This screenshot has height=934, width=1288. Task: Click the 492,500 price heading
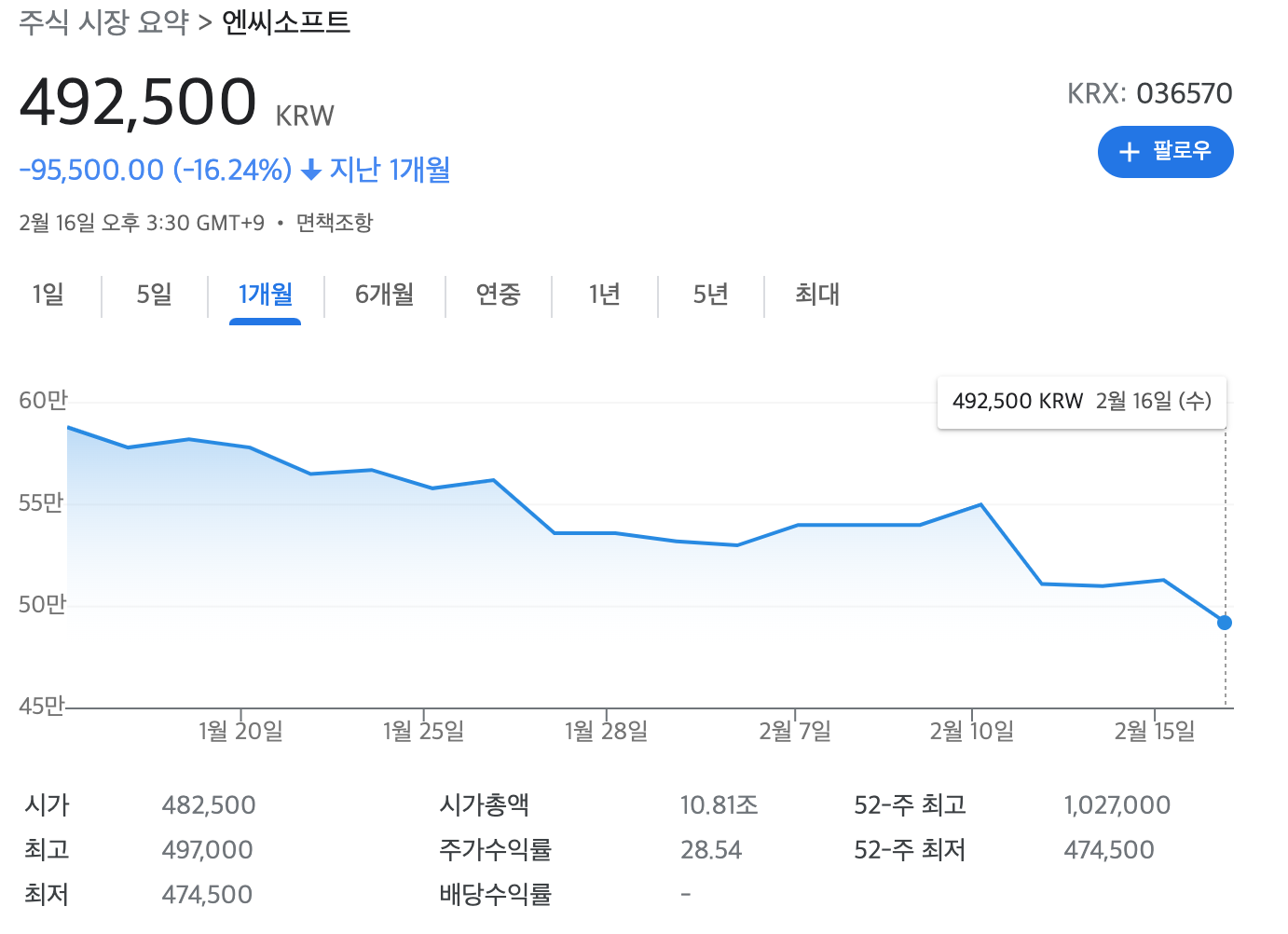[138, 102]
